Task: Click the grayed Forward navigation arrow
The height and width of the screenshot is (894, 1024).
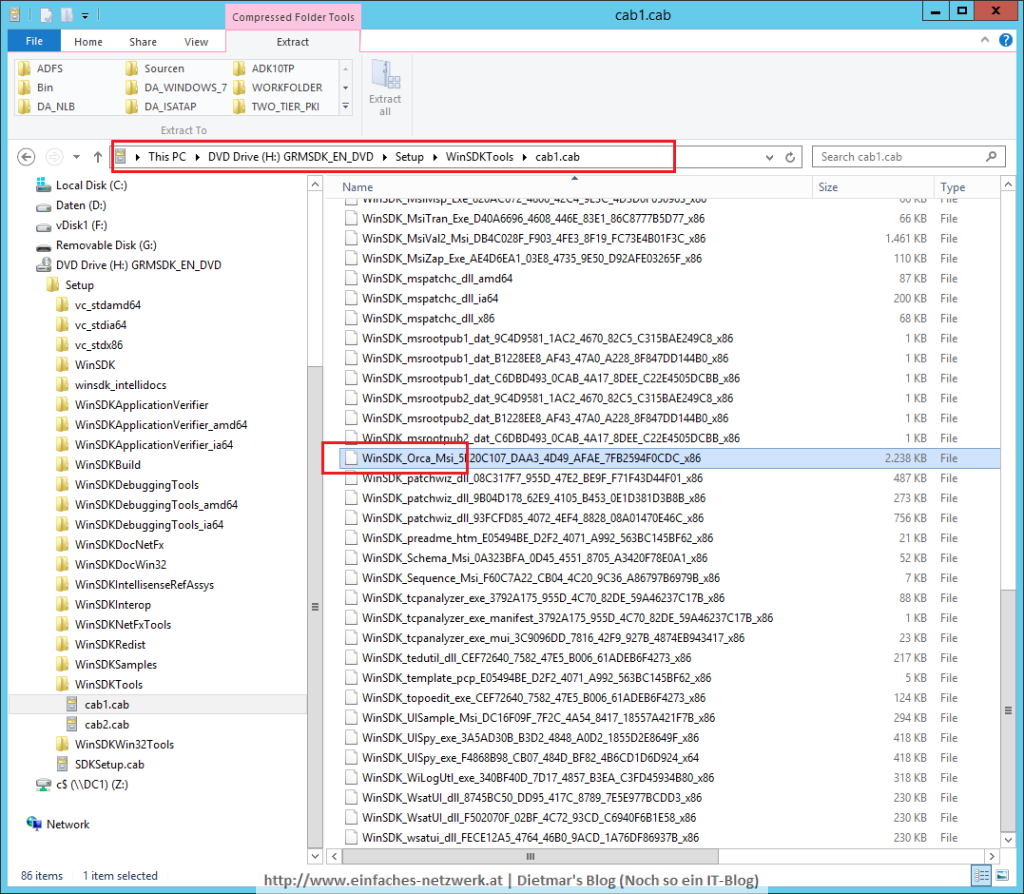Action: pyautogui.click(x=52, y=157)
